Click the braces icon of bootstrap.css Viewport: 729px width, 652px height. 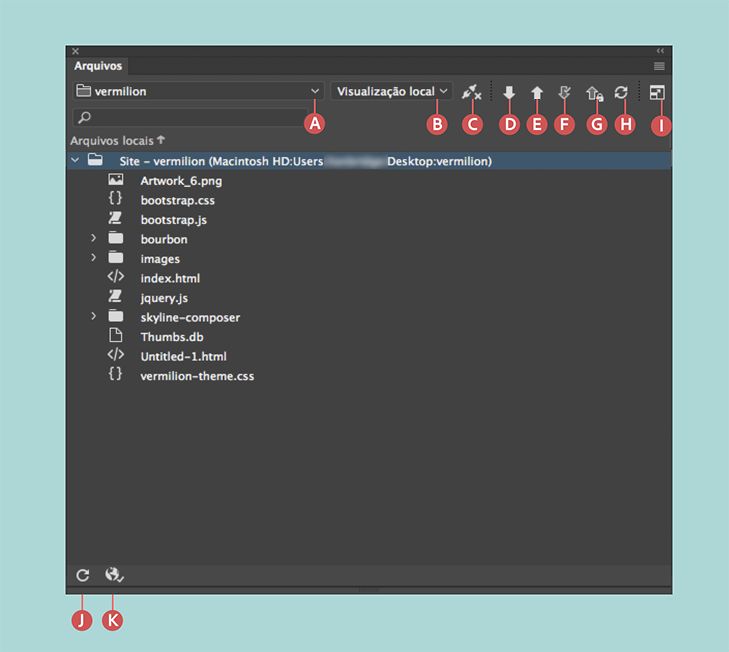pos(115,199)
